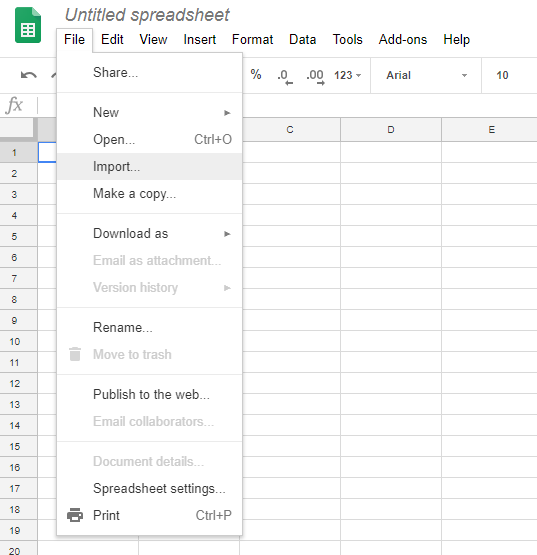The image size is (537, 555).
Task: Select Import... in File menu
Action: click(x=149, y=166)
